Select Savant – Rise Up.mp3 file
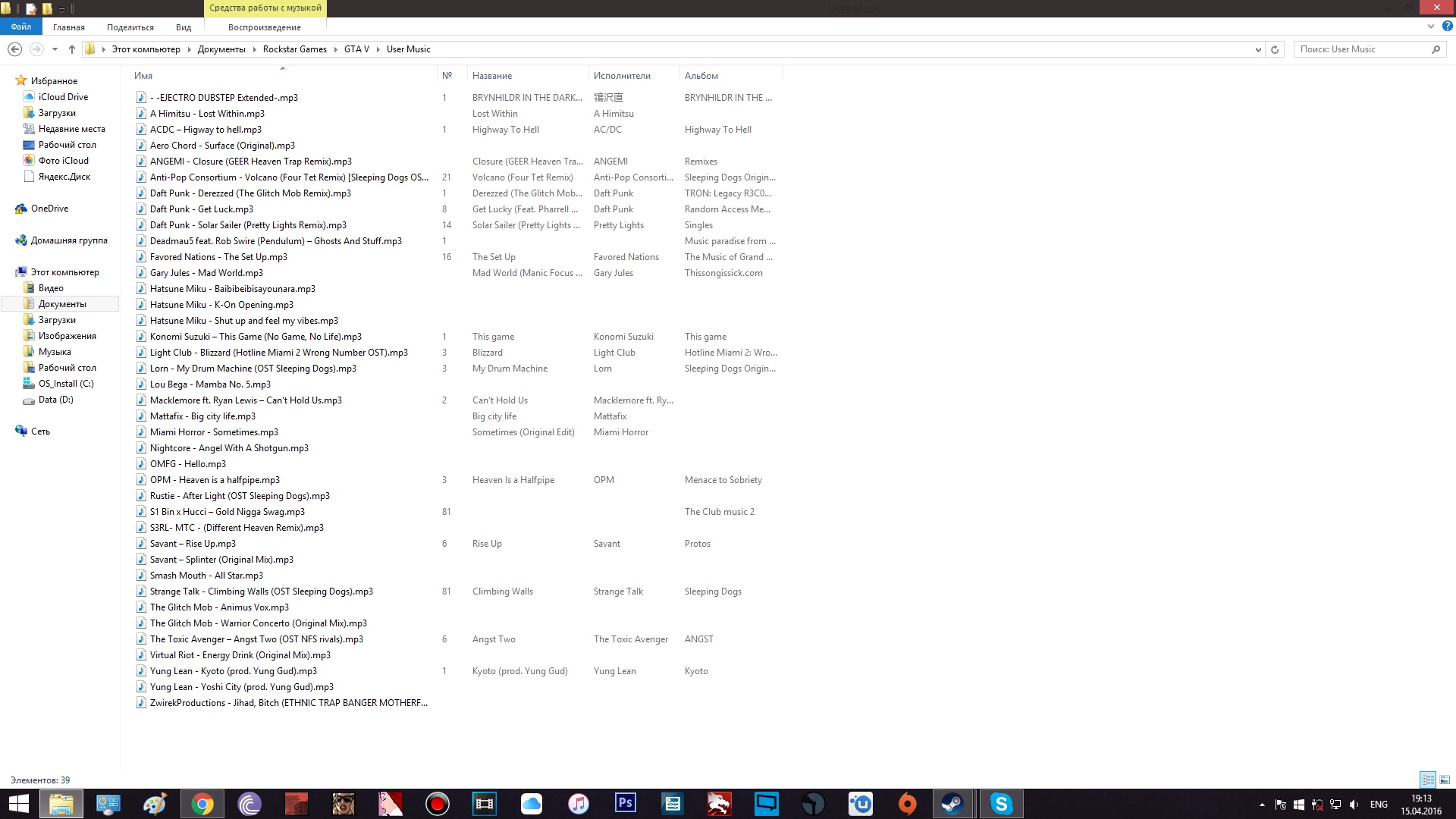 coord(193,544)
